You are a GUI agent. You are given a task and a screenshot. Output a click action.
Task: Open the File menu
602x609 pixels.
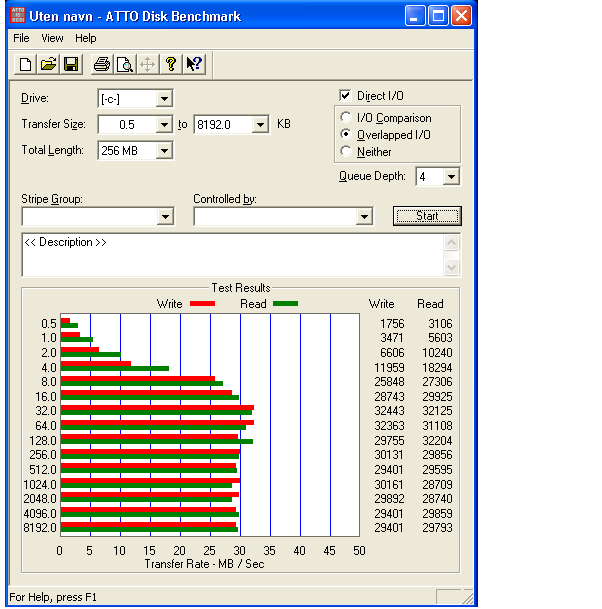point(21,38)
